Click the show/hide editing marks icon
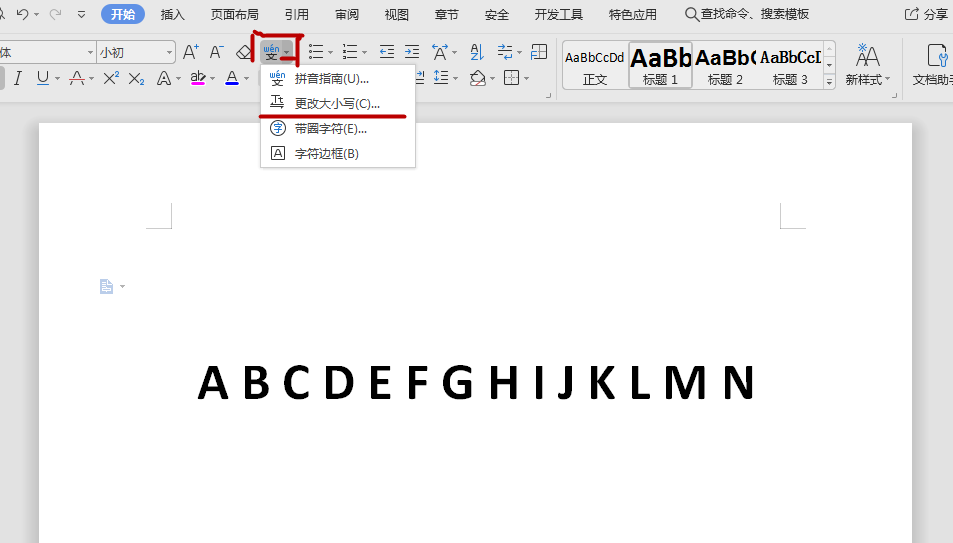 pyautogui.click(x=505, y=52)
